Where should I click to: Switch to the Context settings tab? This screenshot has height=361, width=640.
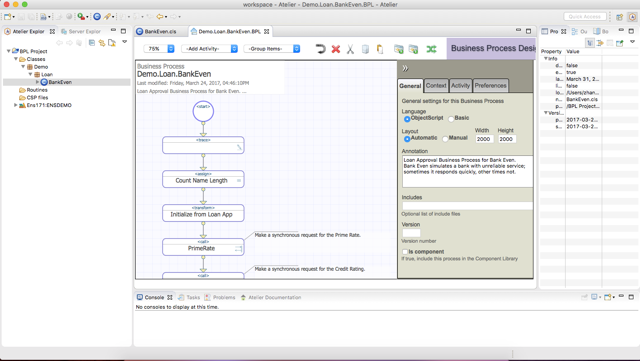point(436,85)
